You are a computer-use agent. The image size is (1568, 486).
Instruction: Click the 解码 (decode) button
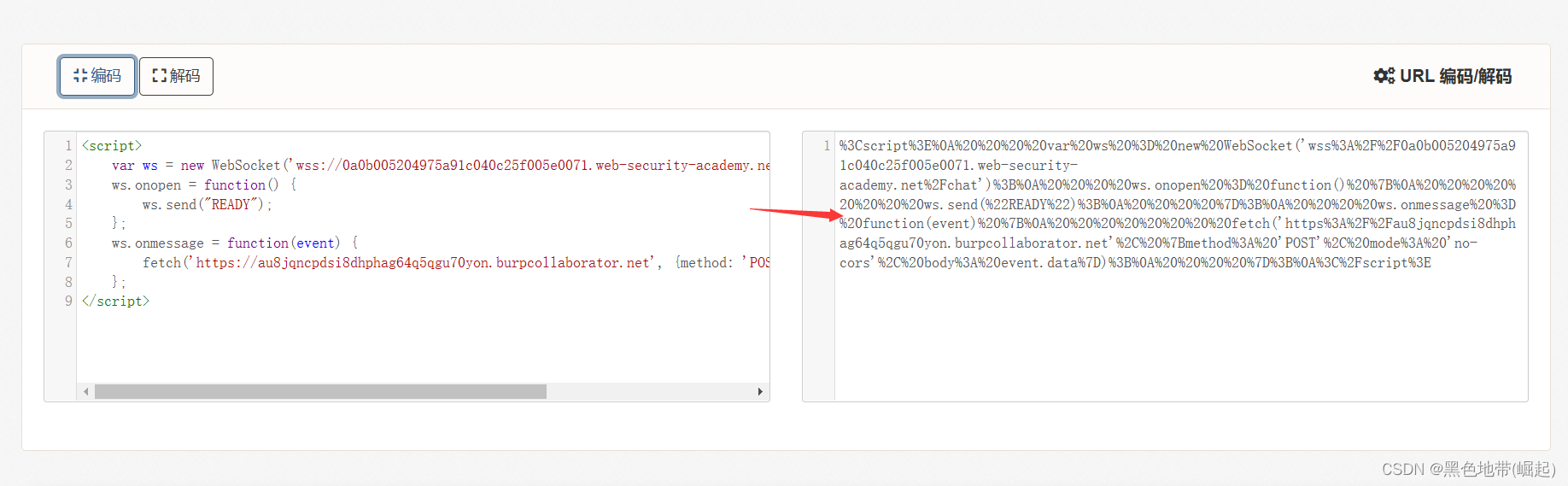176,76
